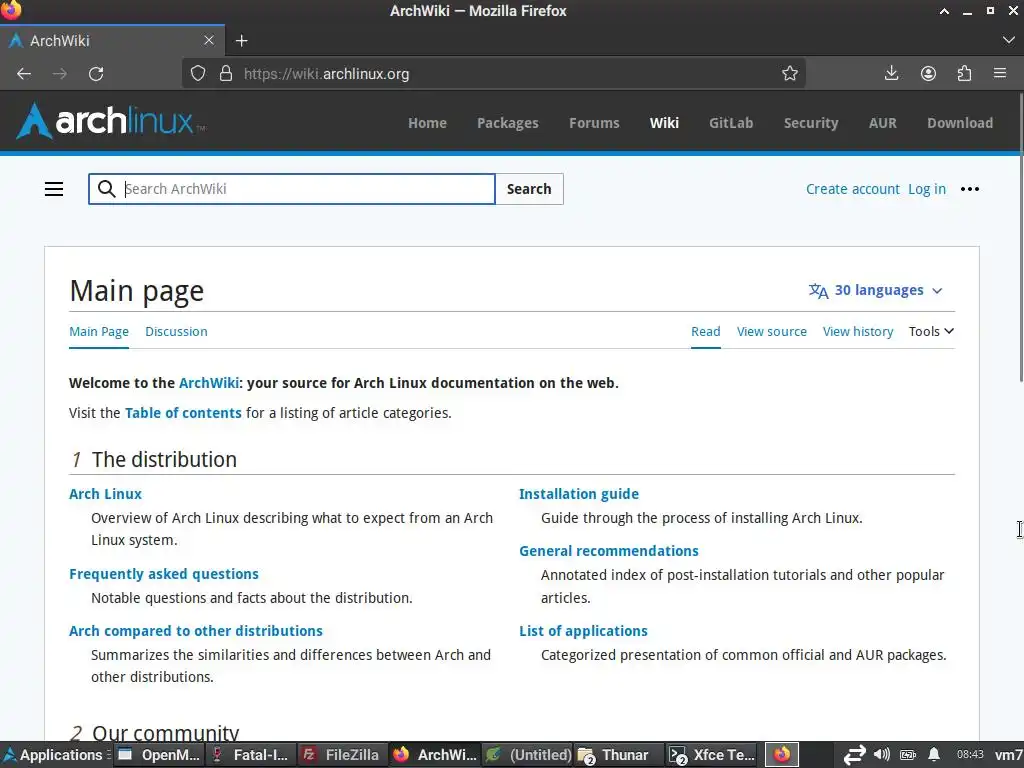Open the Firefox account icon
Screen dimensions: 1024x768
[x=928, y=73]
